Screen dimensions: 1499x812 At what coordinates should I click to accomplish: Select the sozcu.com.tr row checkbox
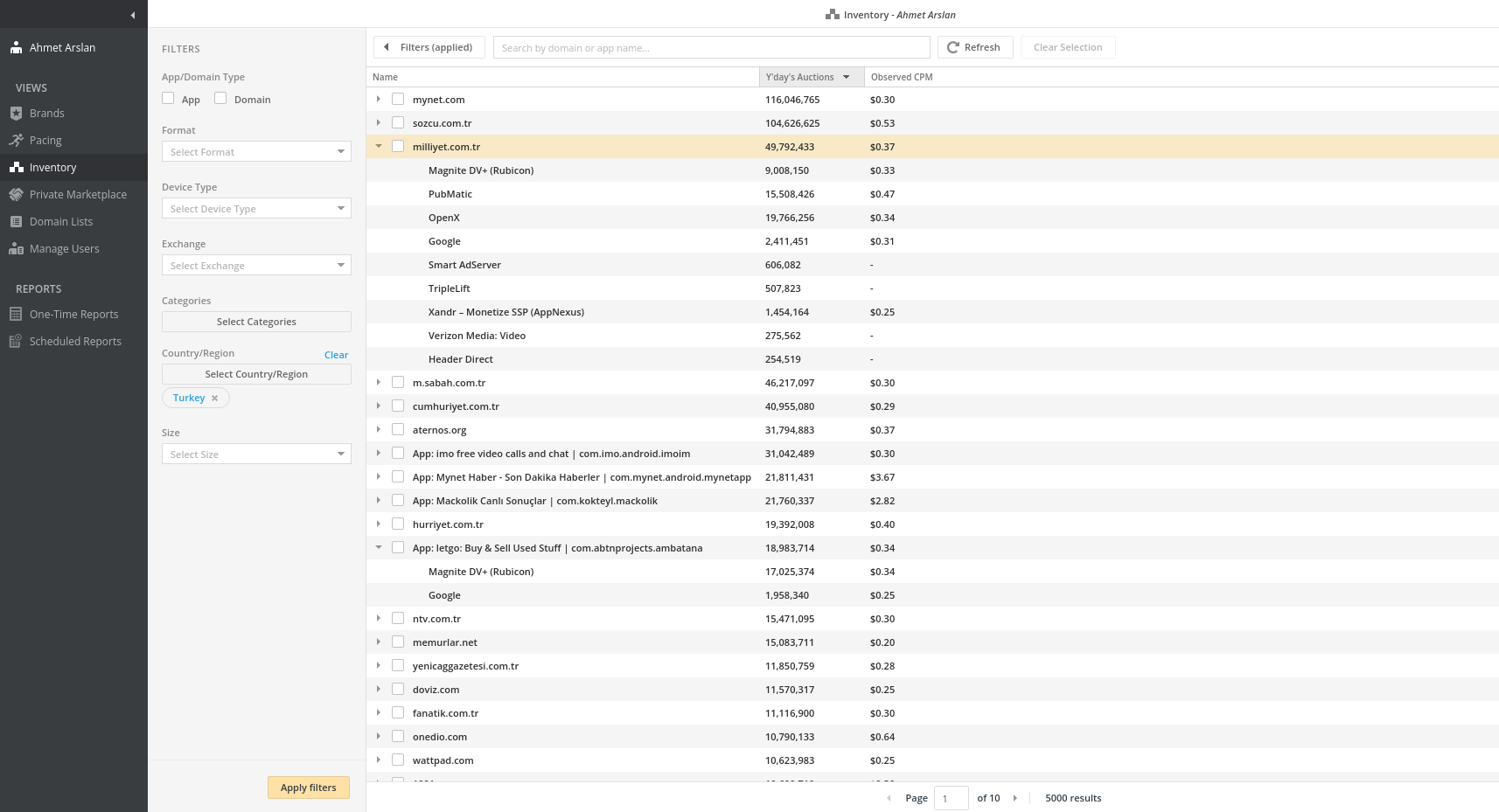click(x=398, y=122)
